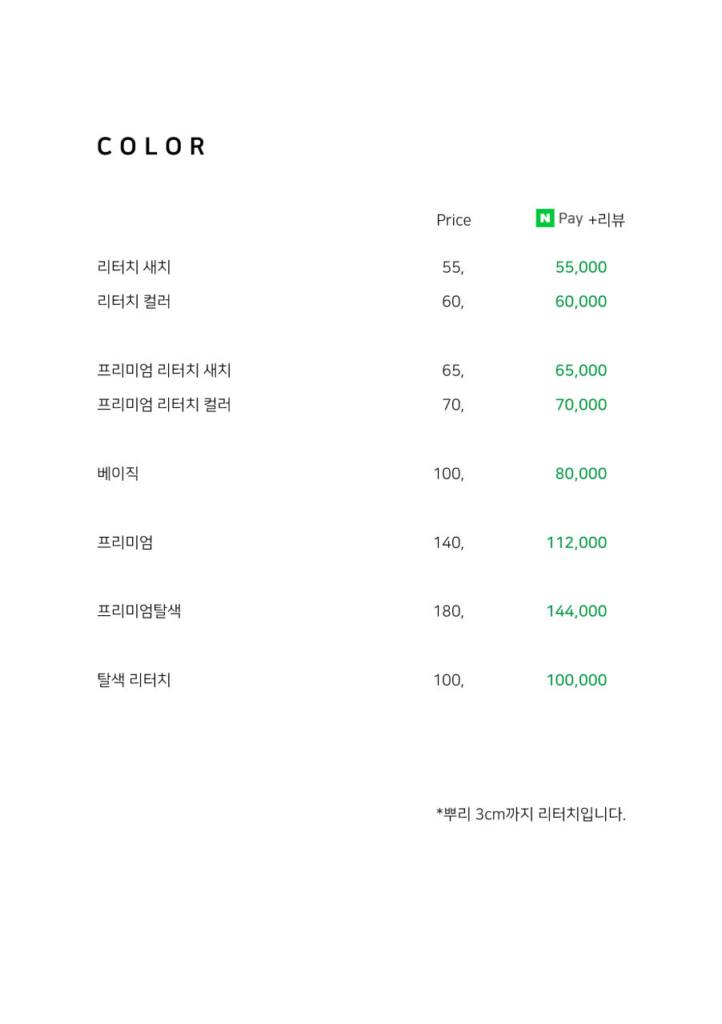722x1024 pixels.
Task: Click the green 112,000 price
Action: pos(576,543)
